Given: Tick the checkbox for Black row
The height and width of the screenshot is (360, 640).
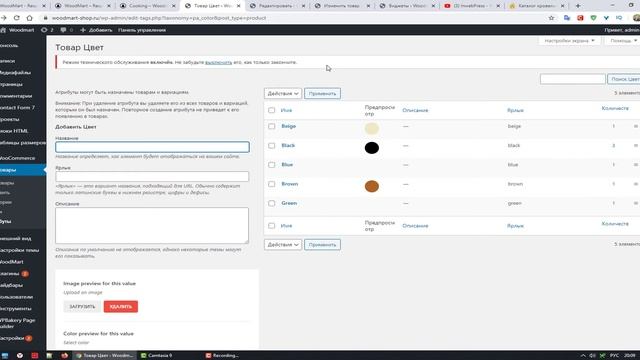Looking at the screenshot, I should click(x=271, y=146).
